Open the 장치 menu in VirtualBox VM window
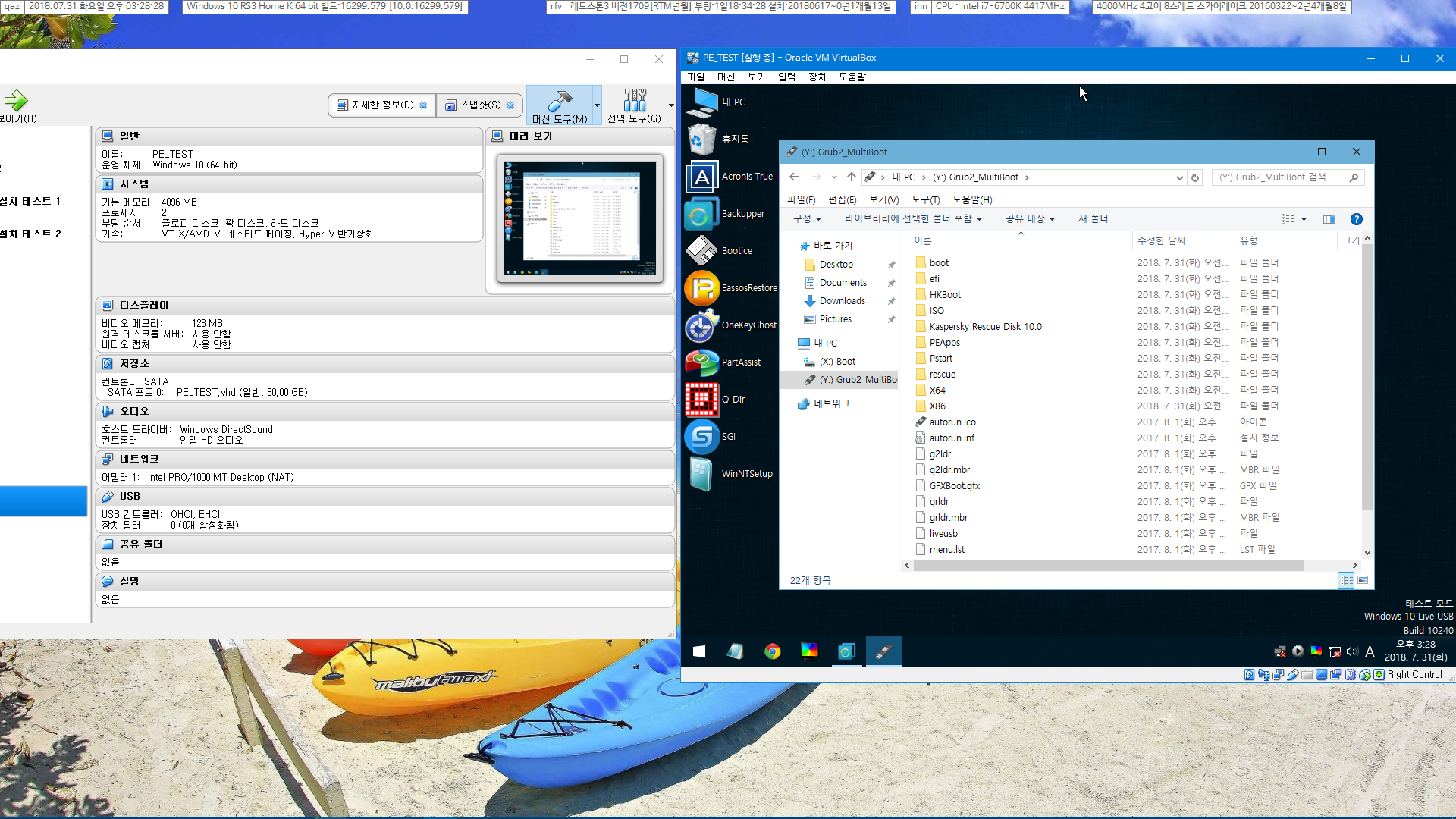The height and width of the screenshot is (819, 1456). [x=817, y=77]
